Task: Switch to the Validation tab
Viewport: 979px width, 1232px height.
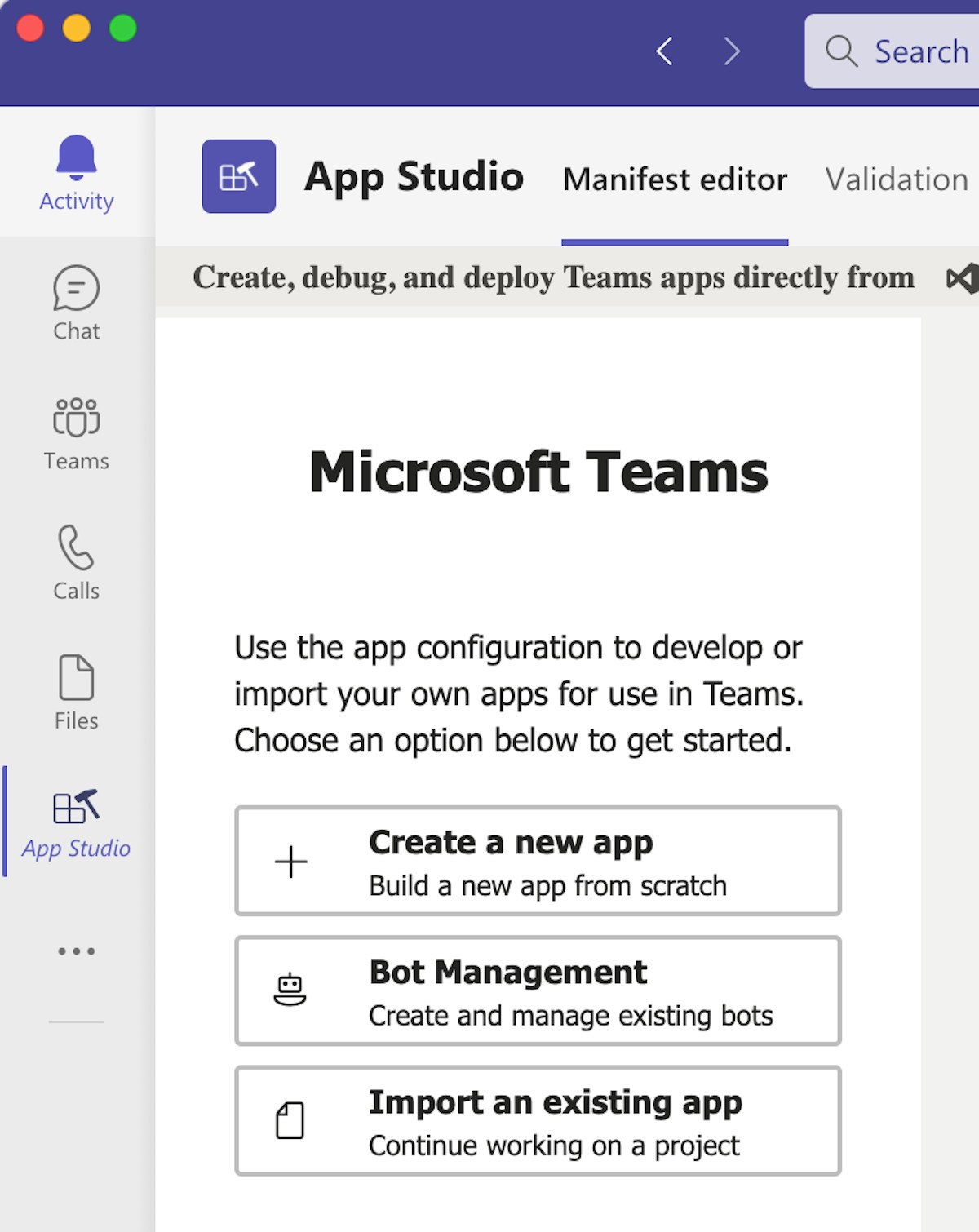Action: click(896, 179)
